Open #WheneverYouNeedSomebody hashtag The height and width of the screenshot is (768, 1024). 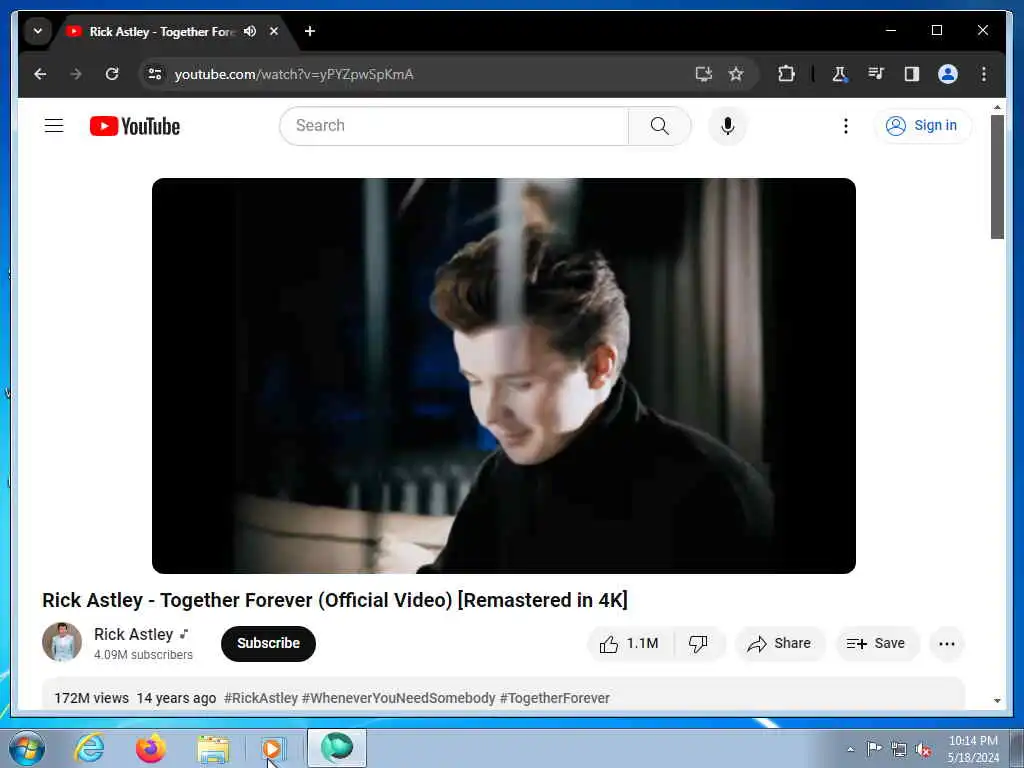[398, 698]
